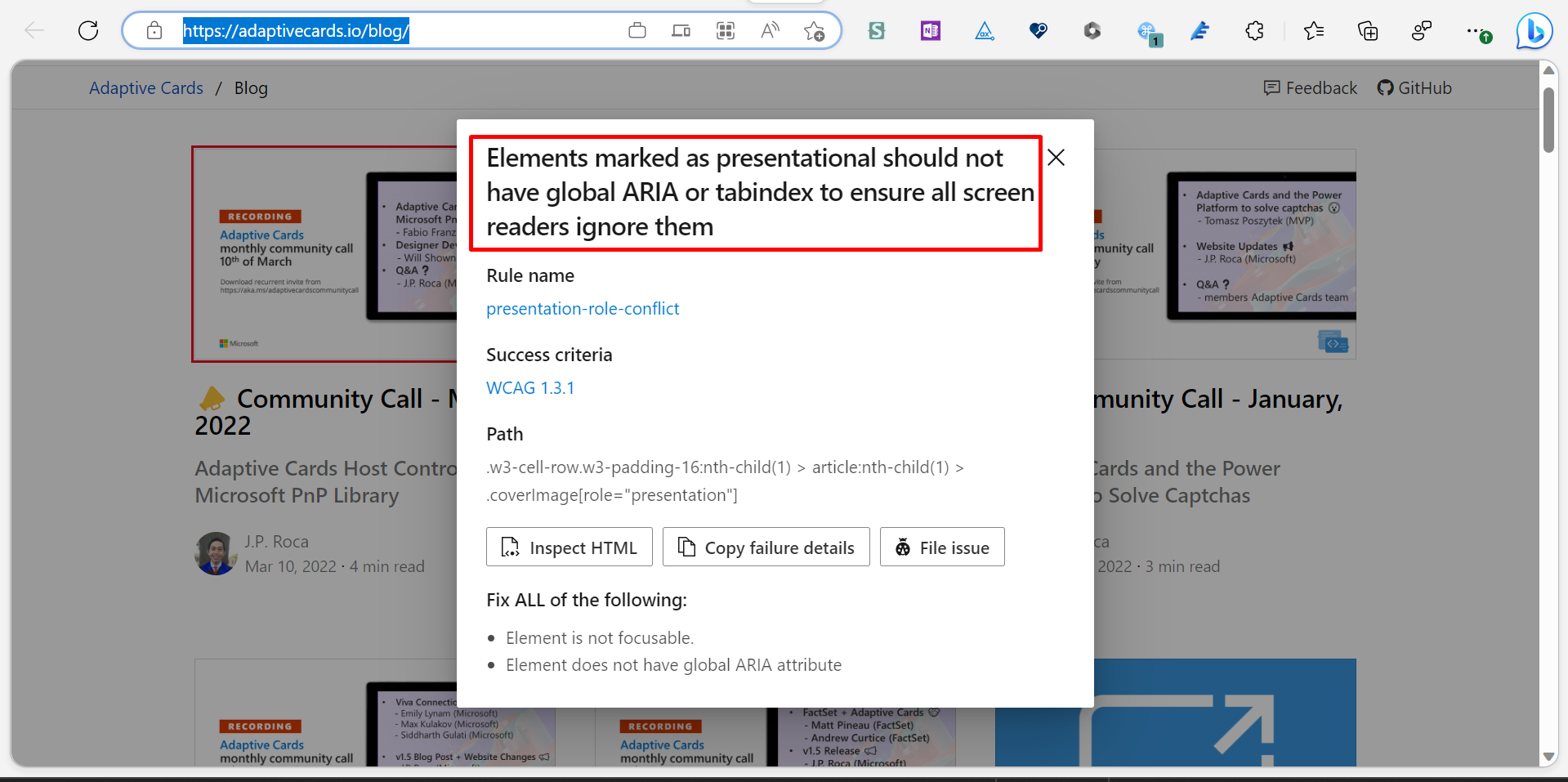The width and height of the screenshot is (1568, 782).
Task: Open the browser Extensions menu
Action: click(1253, 30)
